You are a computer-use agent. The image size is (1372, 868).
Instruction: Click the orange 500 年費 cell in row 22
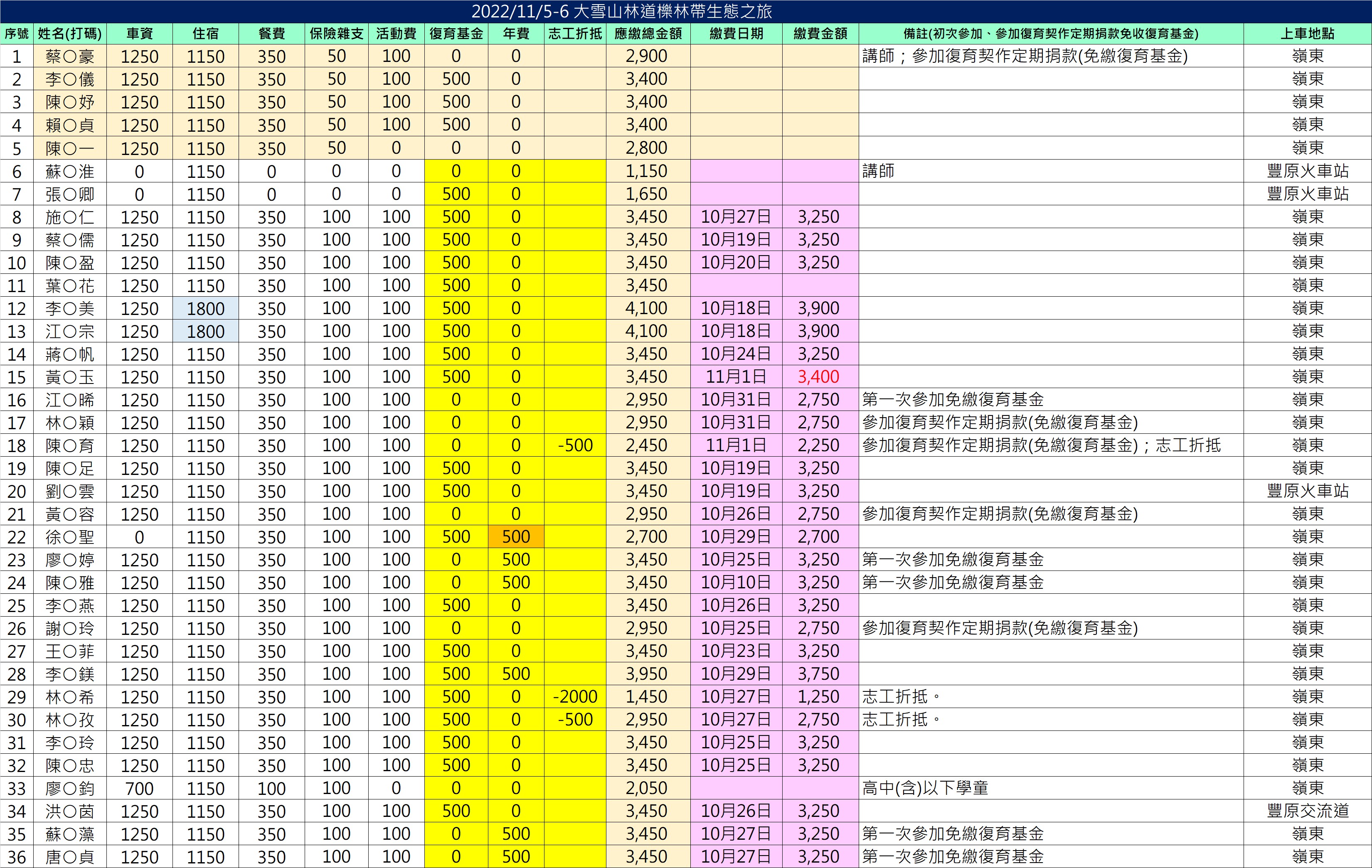click(x=516, y=536)
